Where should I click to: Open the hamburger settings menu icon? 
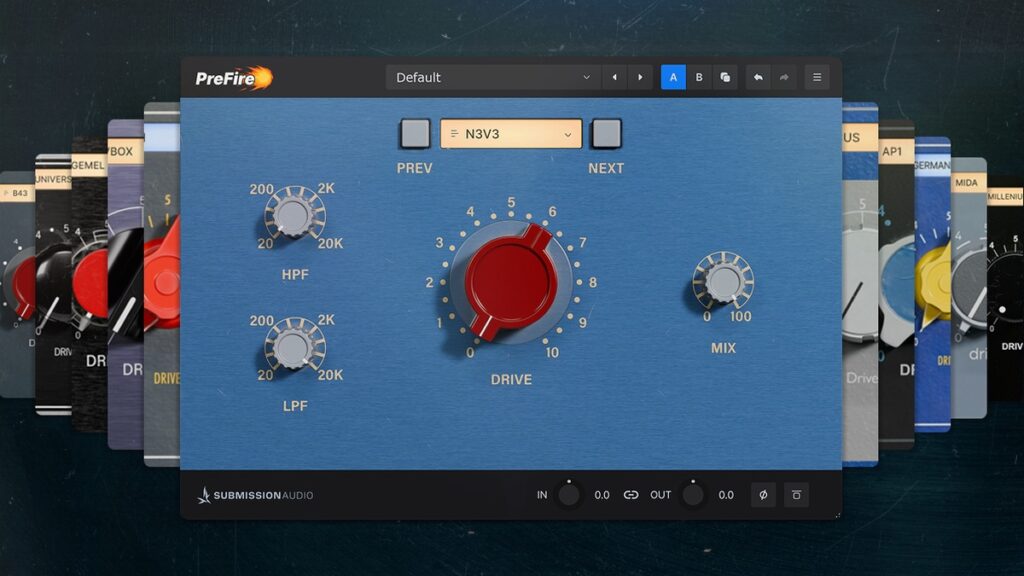click(817, 77)
